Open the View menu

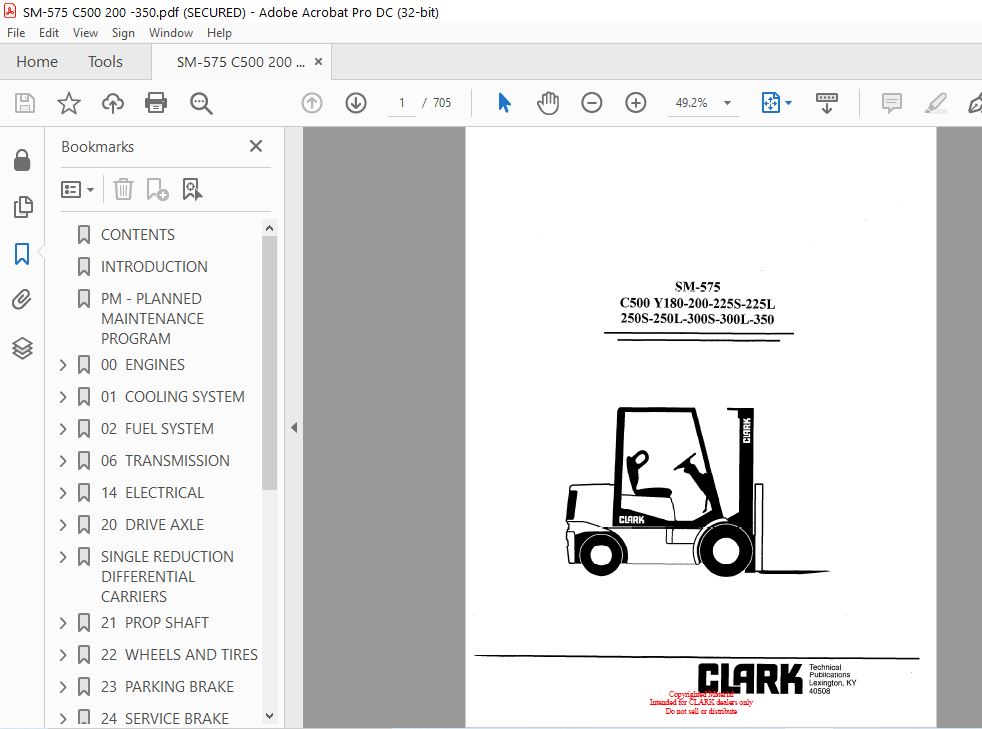[85, 33]
